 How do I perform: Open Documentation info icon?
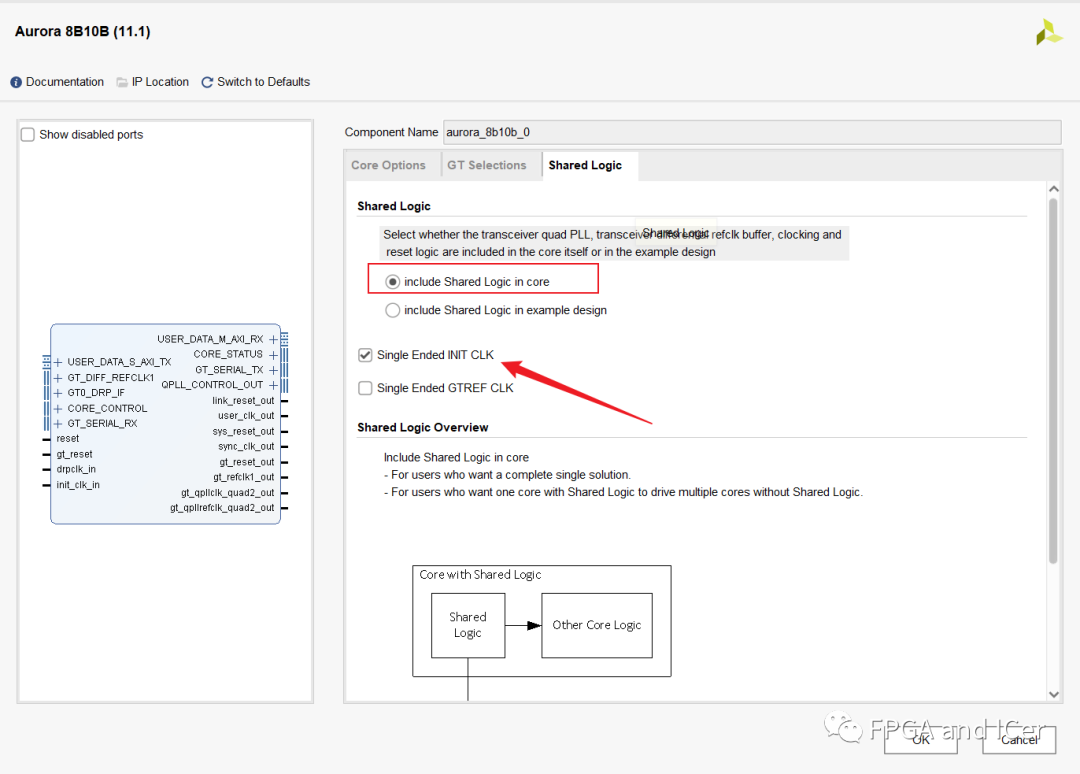click(16, 83)
